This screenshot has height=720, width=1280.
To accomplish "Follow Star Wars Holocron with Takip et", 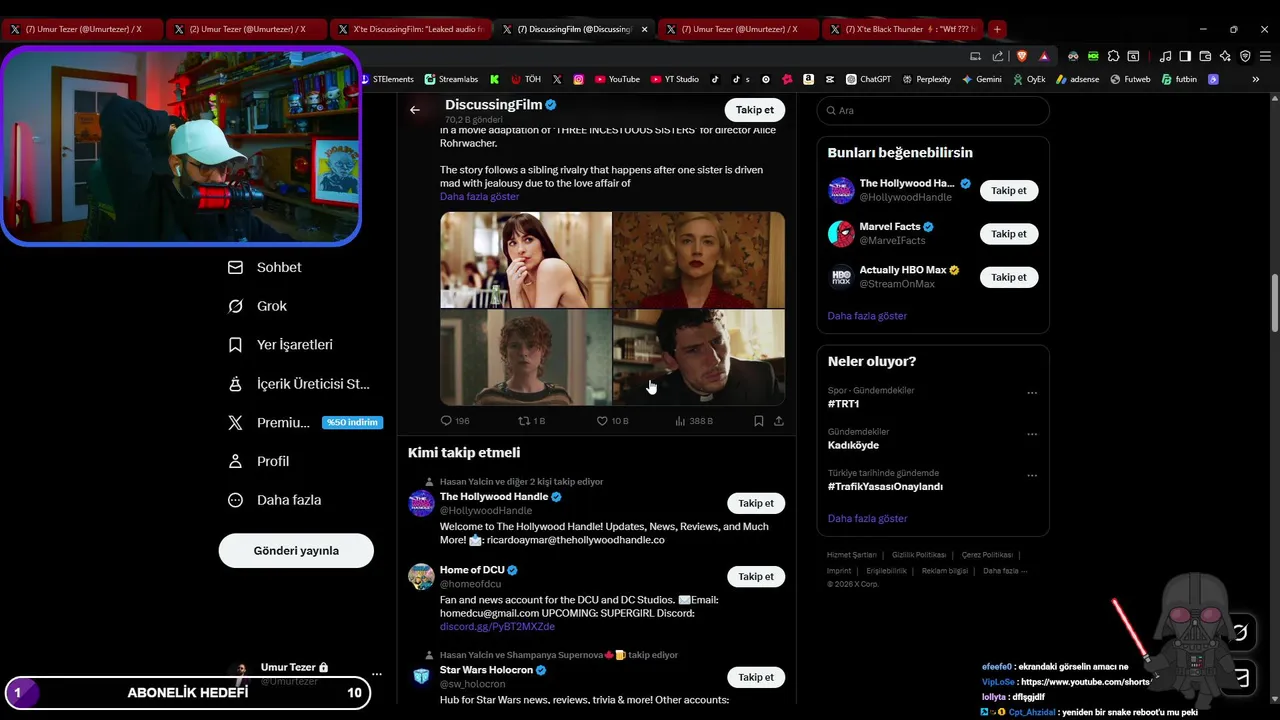I will coord(756,677).
